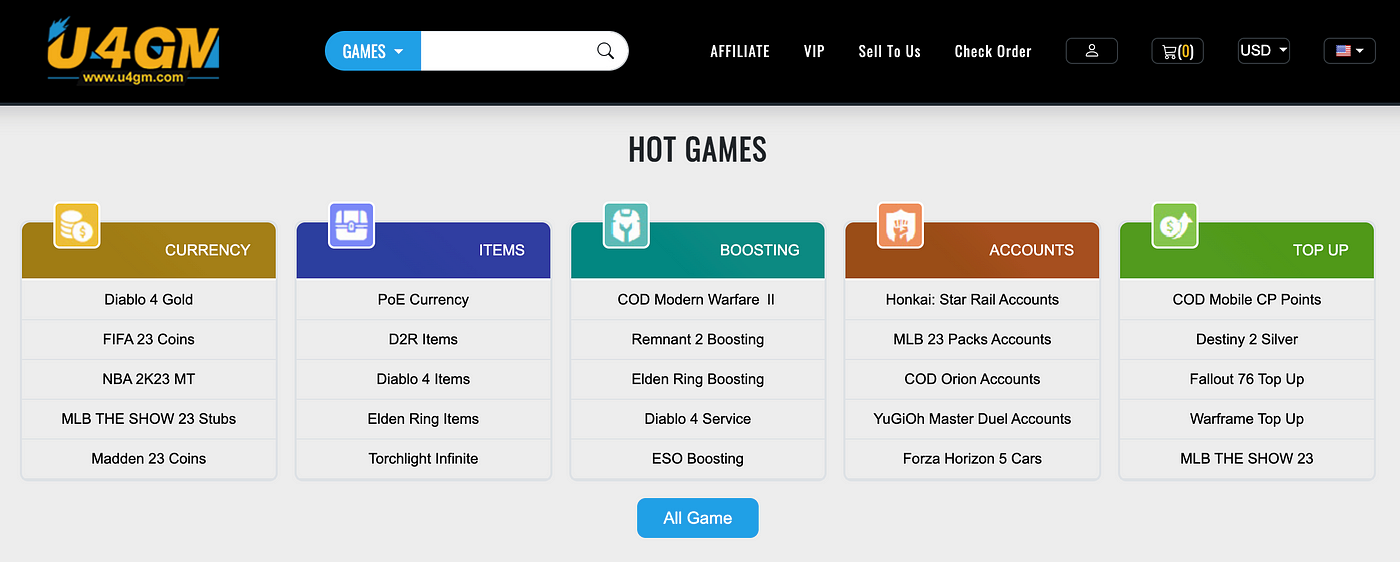Image resolution: width=1400 pixels, height=562 pixels.
Task: Select the TOP UP category header
Action: coord(1247,250)
